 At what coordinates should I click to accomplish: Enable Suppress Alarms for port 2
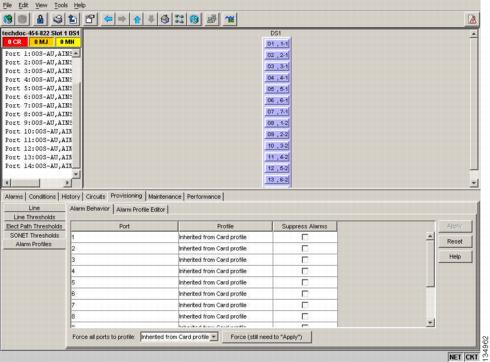point(305,248)
